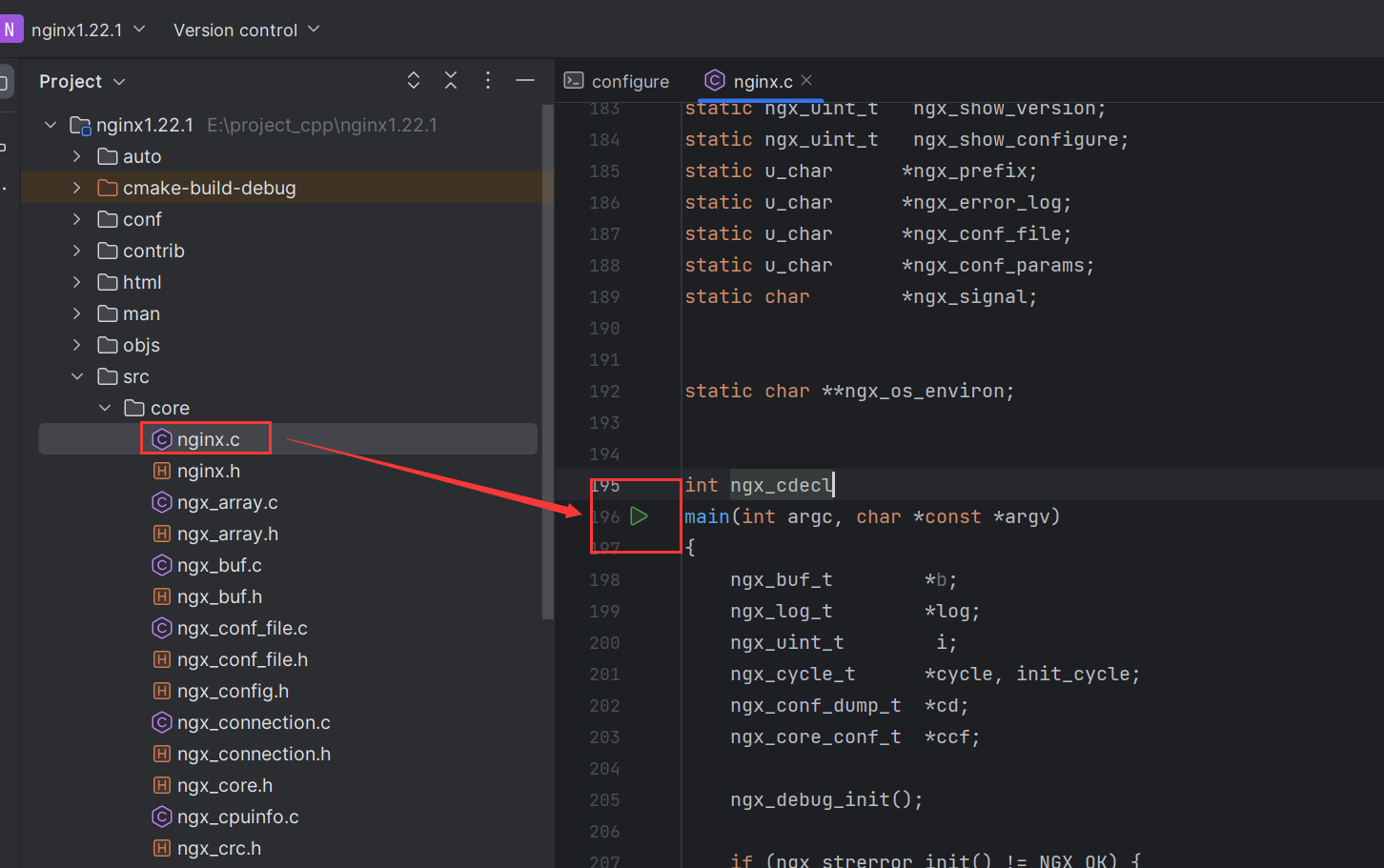
Task: Click the header icon of nginx.h
Action: (x=162, y=471)
